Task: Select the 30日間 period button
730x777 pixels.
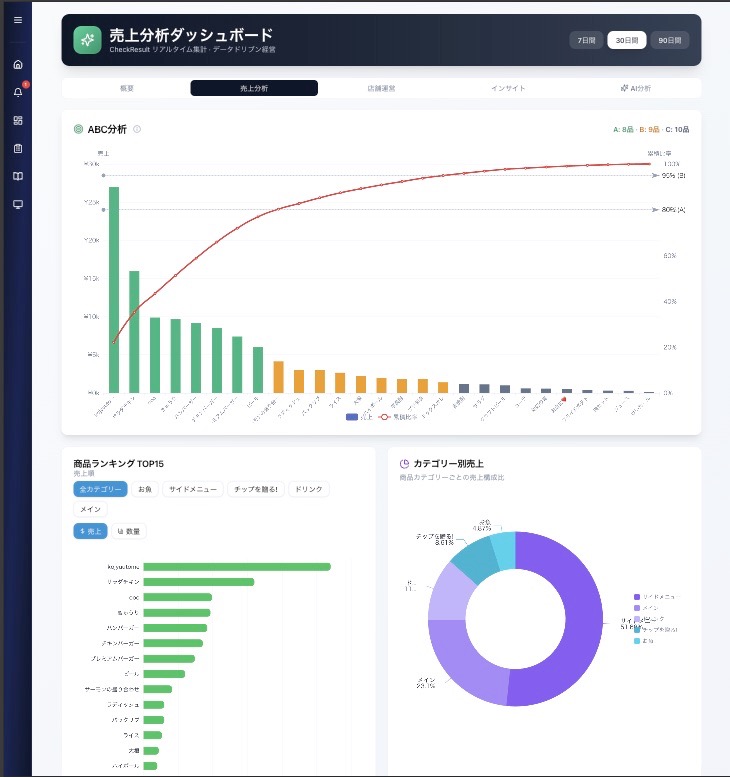Action: (x=627, y=40)
